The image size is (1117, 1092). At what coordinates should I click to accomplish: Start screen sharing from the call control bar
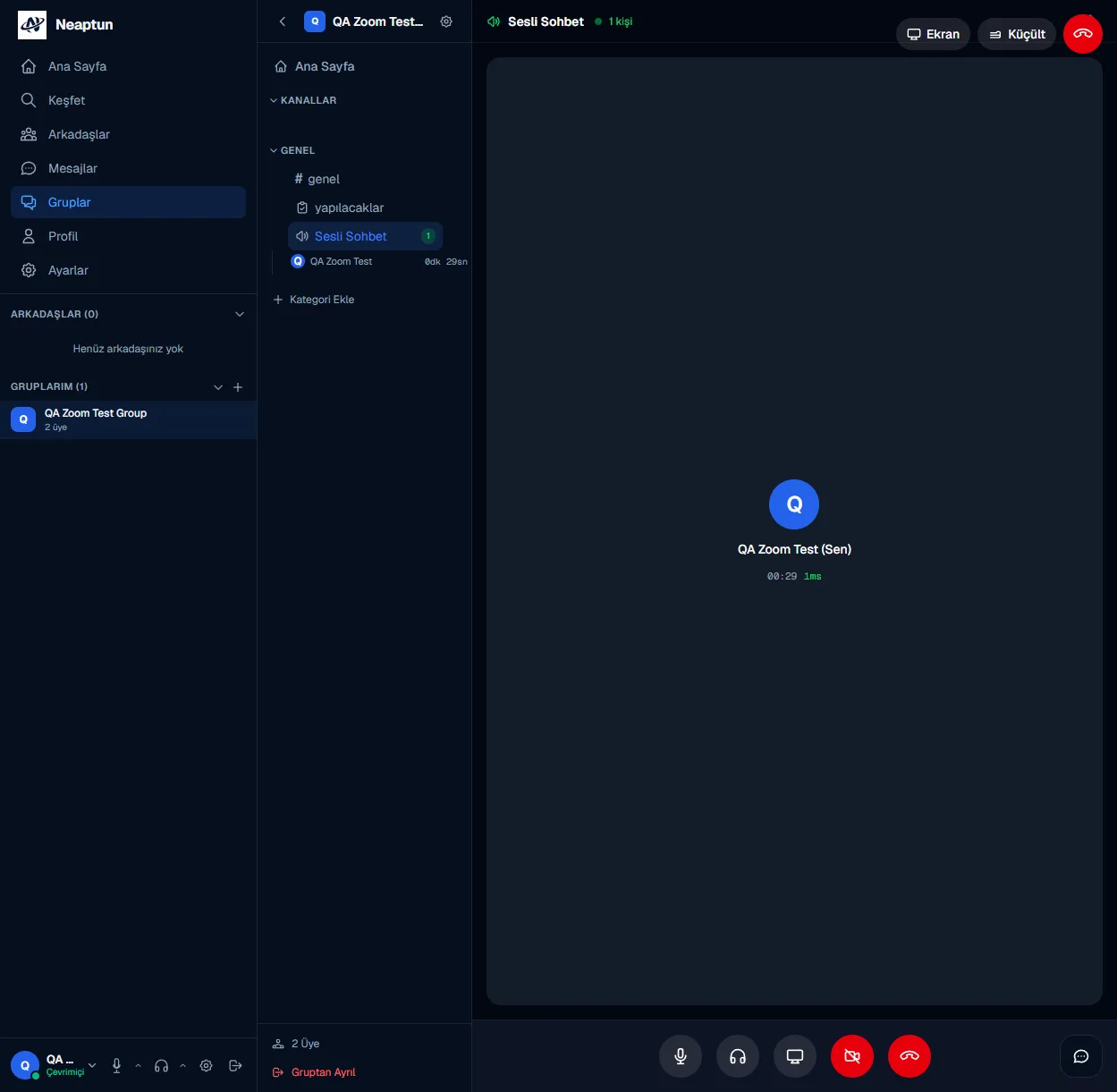coord(795,1056)
